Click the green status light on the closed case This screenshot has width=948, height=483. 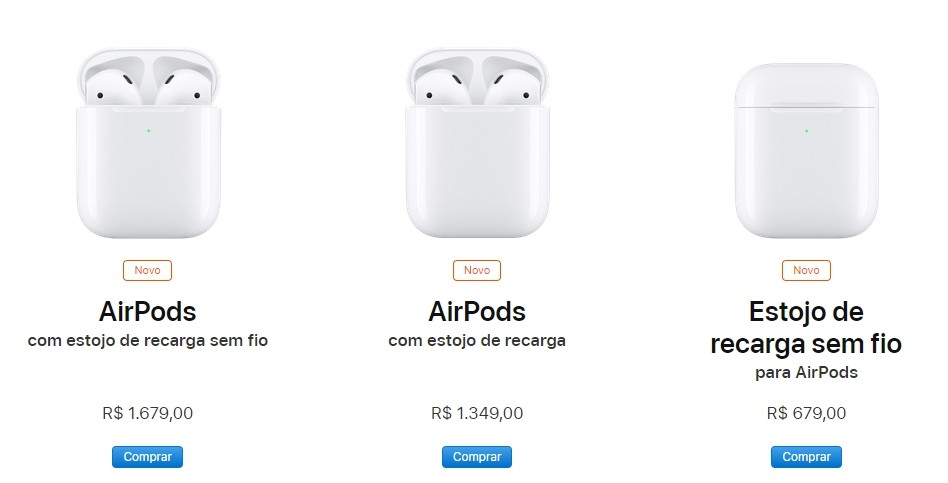806,130
